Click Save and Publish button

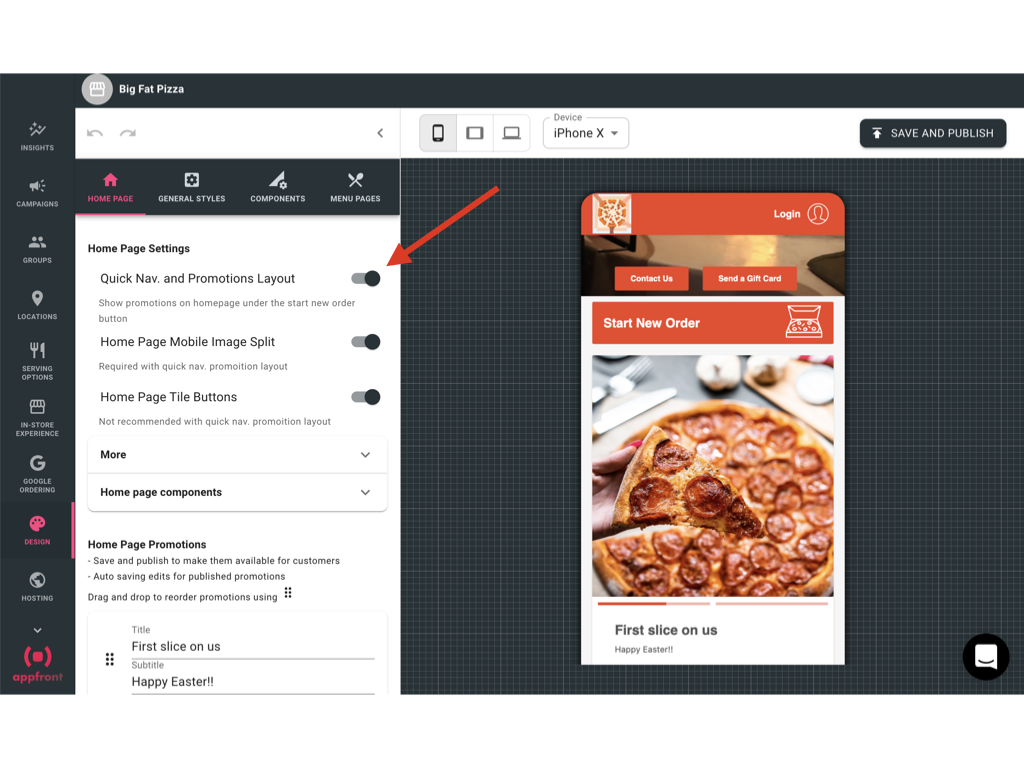tap(933, 133)
